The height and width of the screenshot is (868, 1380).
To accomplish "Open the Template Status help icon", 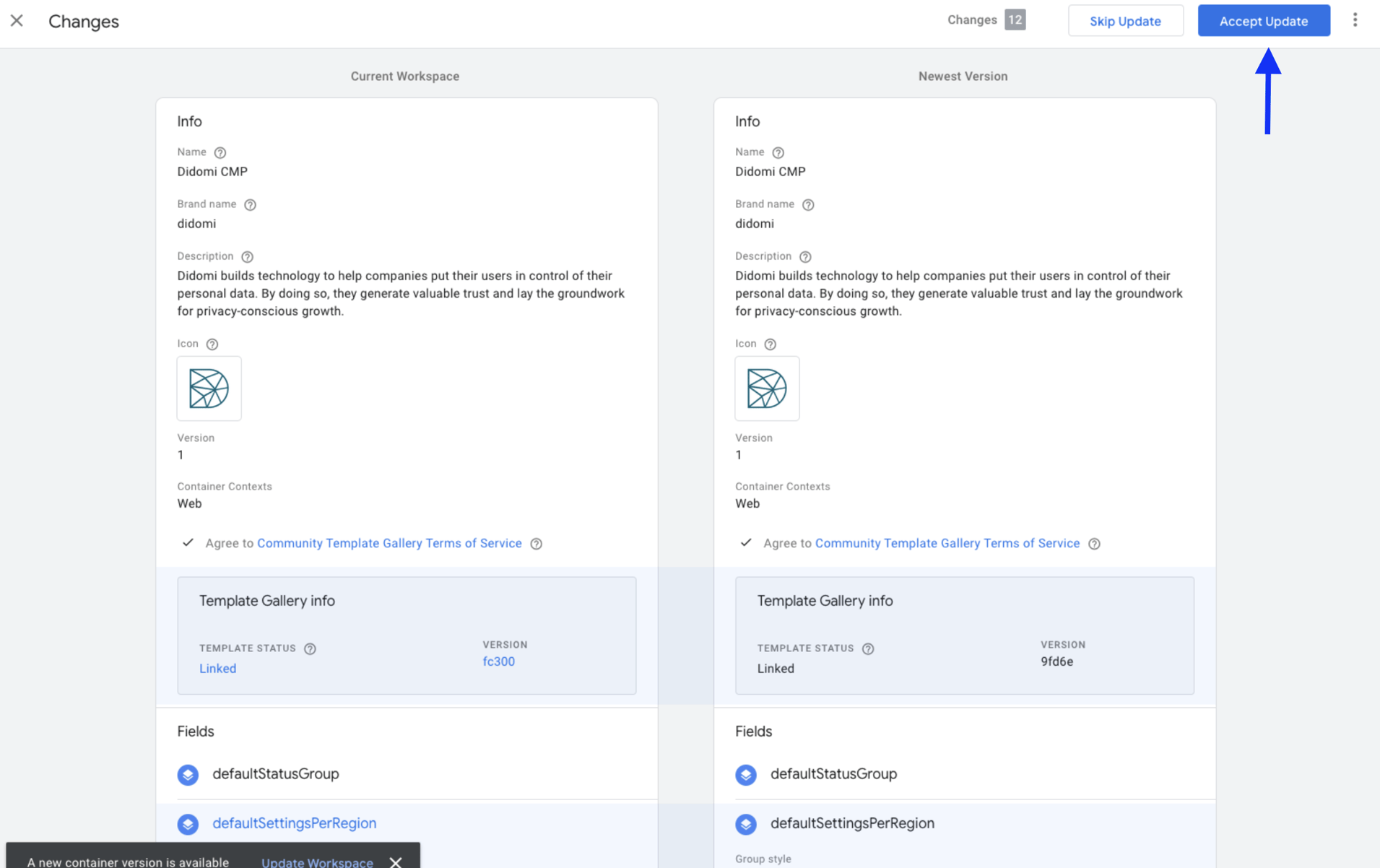I will click(x=310, y=648).
